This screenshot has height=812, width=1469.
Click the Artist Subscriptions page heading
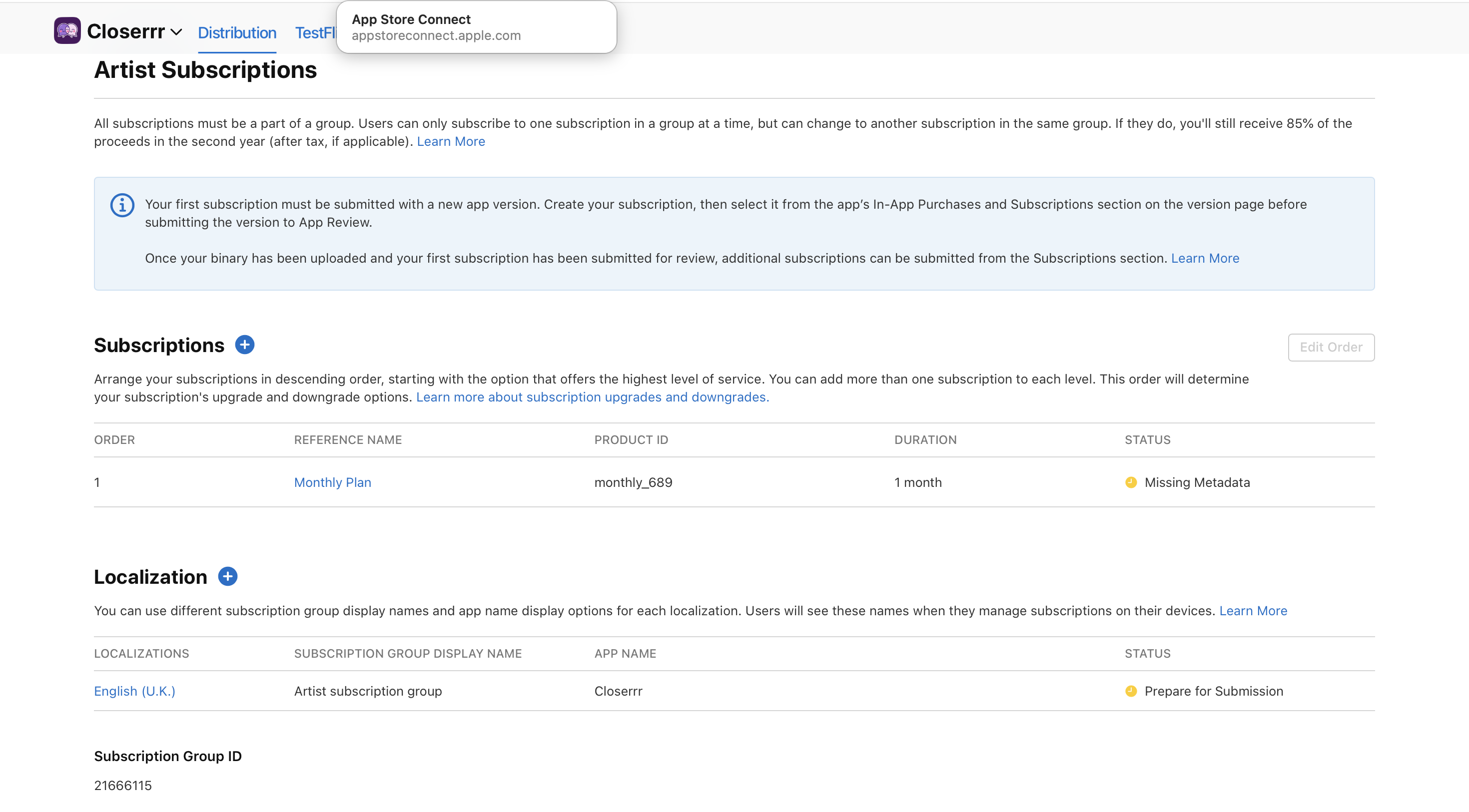click(x=205, y=70)
